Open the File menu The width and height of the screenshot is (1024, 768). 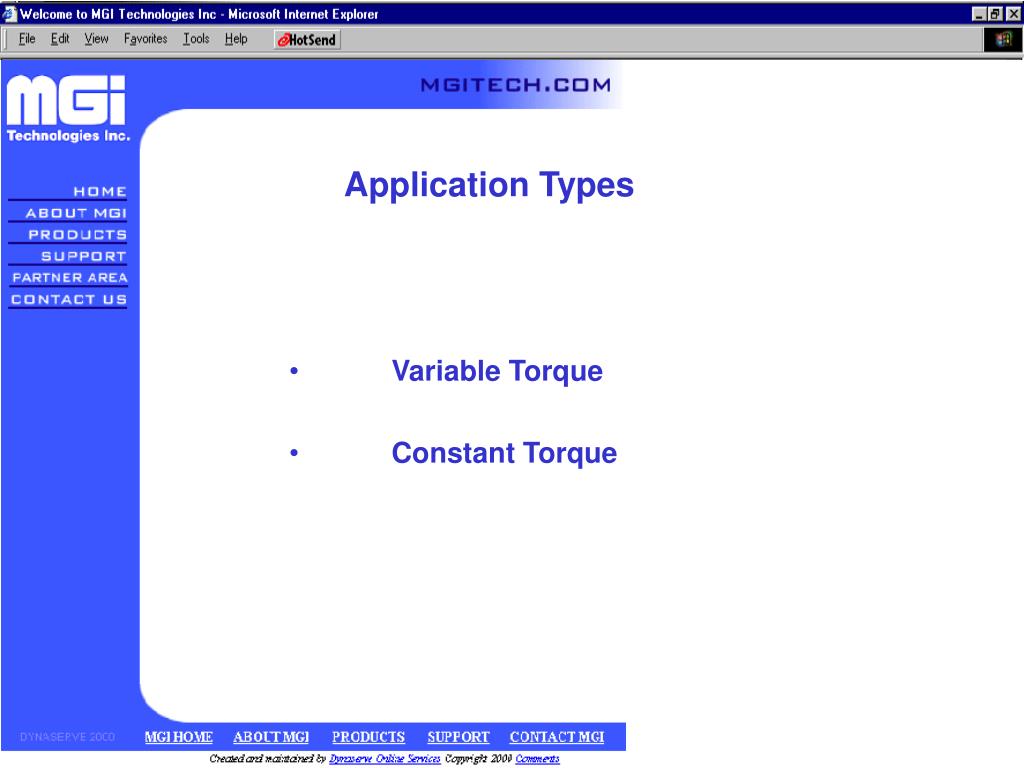pyautogui.click(x=27, y=39)
